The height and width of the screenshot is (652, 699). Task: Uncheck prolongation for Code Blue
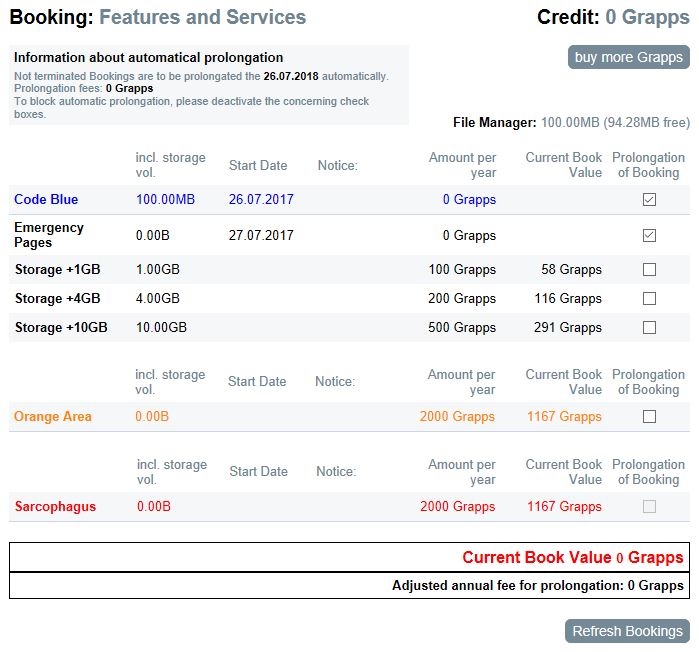(x=649, y=199)
